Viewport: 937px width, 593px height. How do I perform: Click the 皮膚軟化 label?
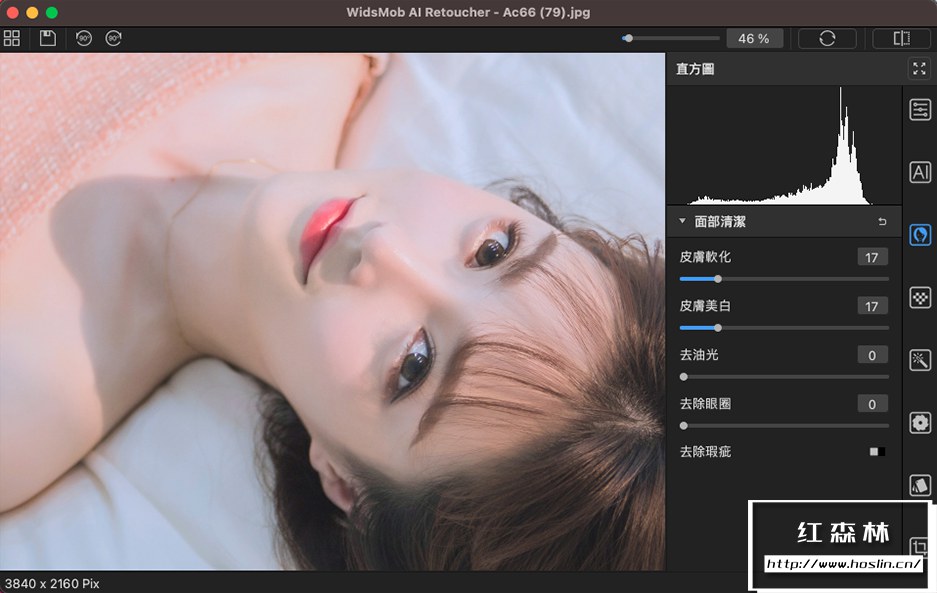(x=705, y=257)
